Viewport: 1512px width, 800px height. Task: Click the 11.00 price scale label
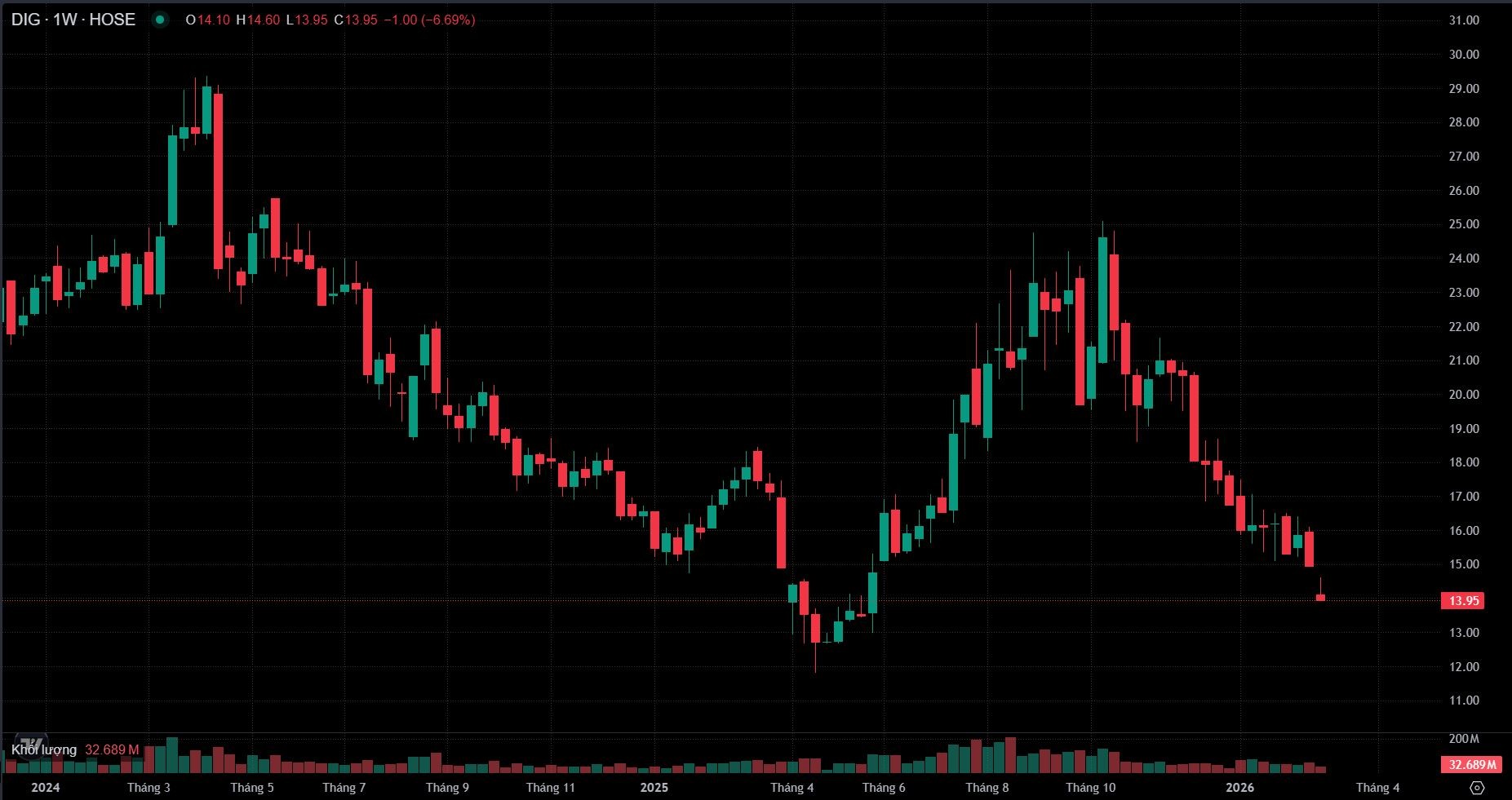tap(1463, 701)
